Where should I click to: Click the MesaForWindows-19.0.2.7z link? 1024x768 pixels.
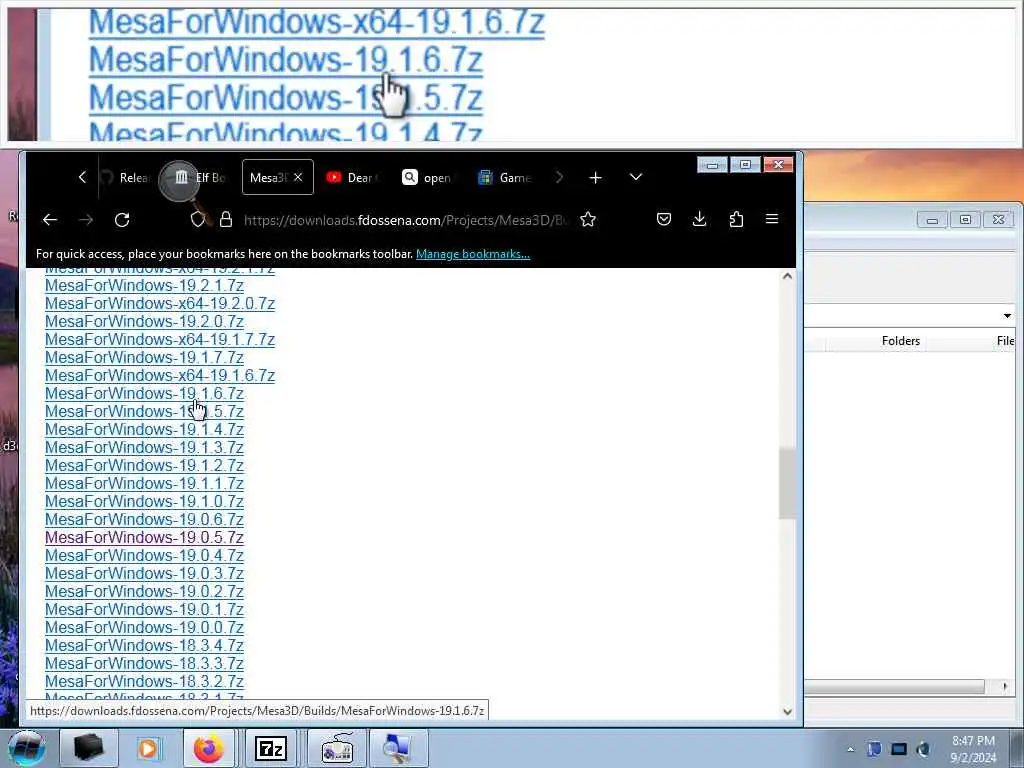[144, 592]
